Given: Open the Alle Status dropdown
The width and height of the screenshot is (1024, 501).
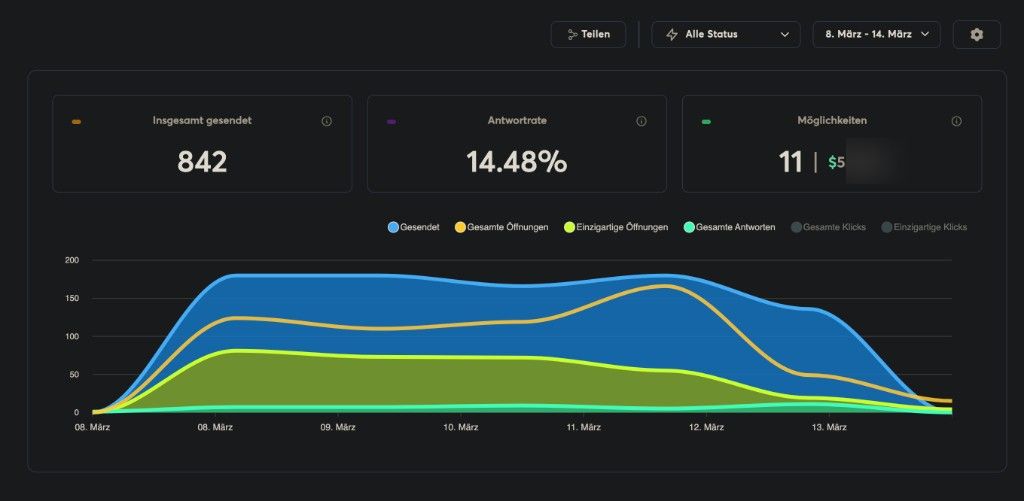Looking at the screenshot, I should tap(725, 34).
